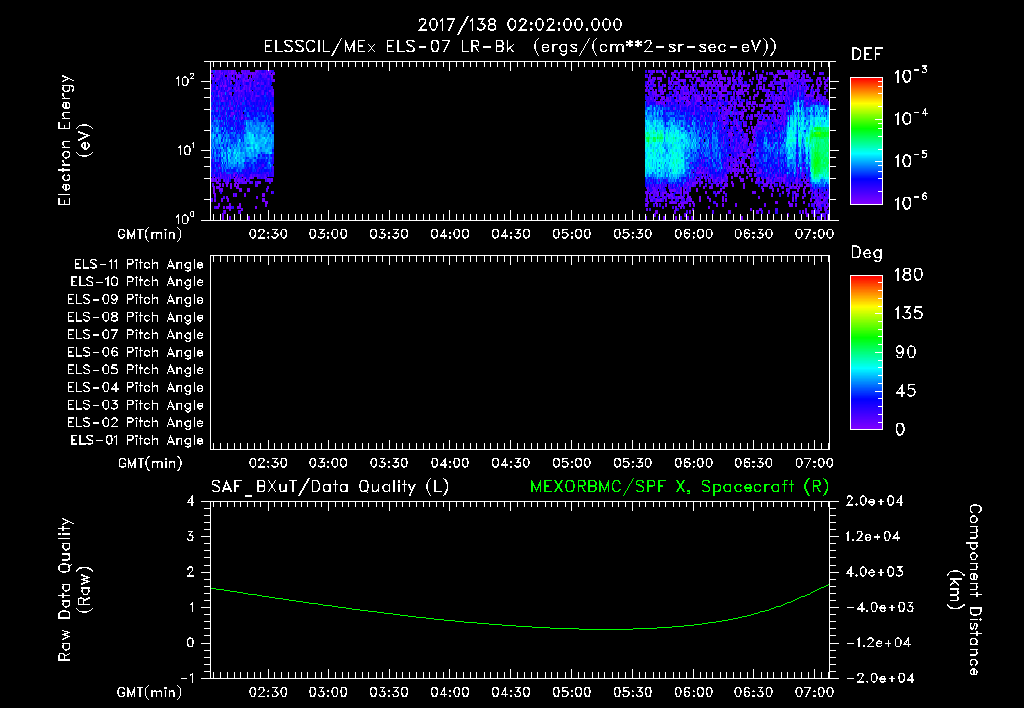The image size is (1024, 708).
Task: Select the ELS-09 Pitch Angle row label
Action: (x=135, y=300)
